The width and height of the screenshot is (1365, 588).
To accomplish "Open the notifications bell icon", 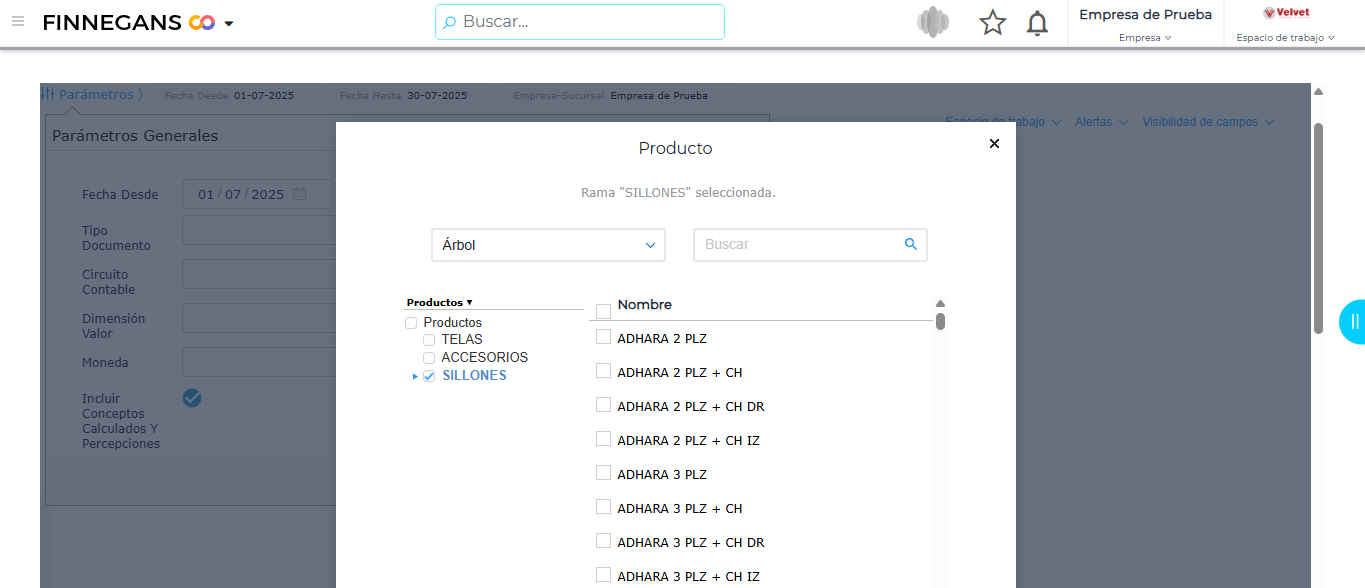I will click(x=1038, y=23).
